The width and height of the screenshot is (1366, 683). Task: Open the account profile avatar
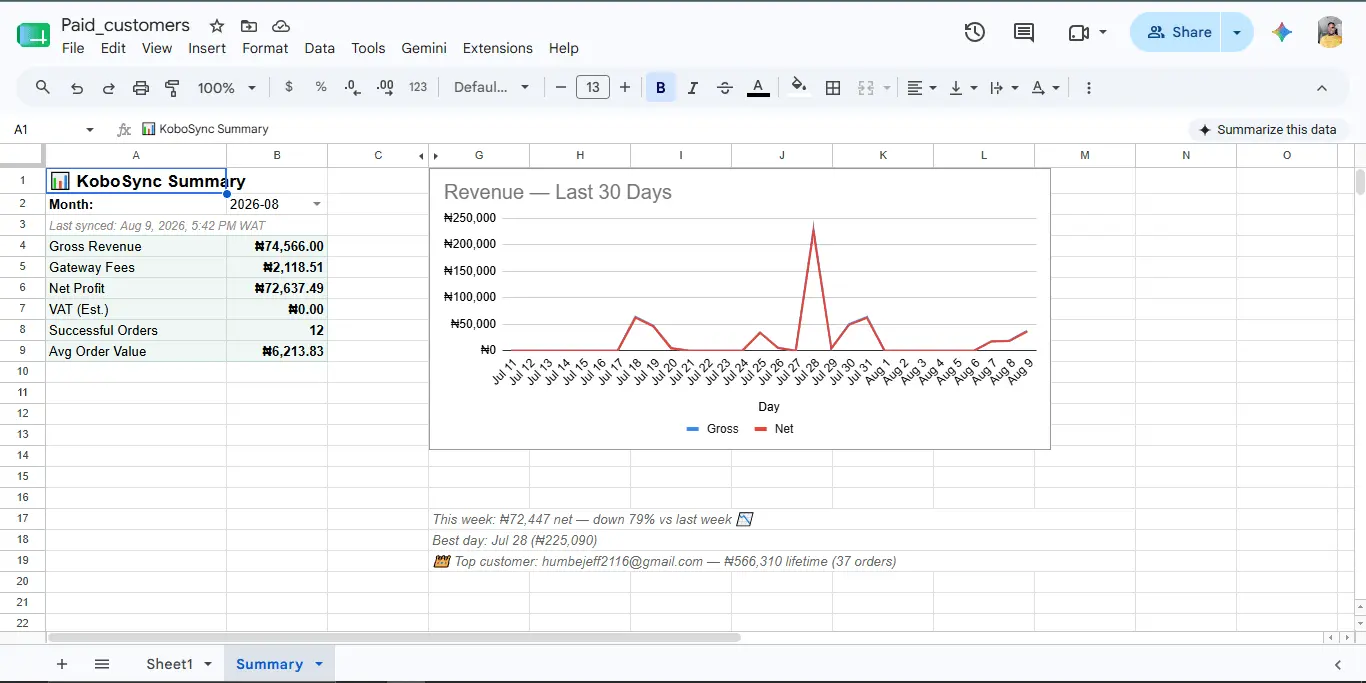[x=1330, y=32]
